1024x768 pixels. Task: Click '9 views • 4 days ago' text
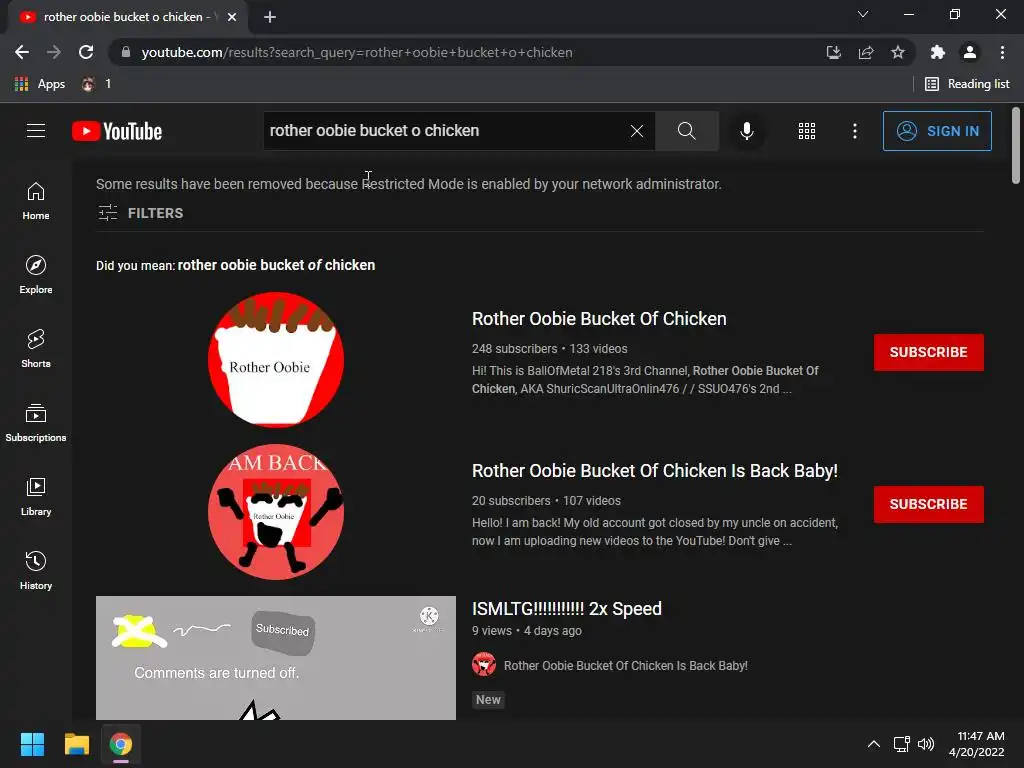[x=526, y=631]
